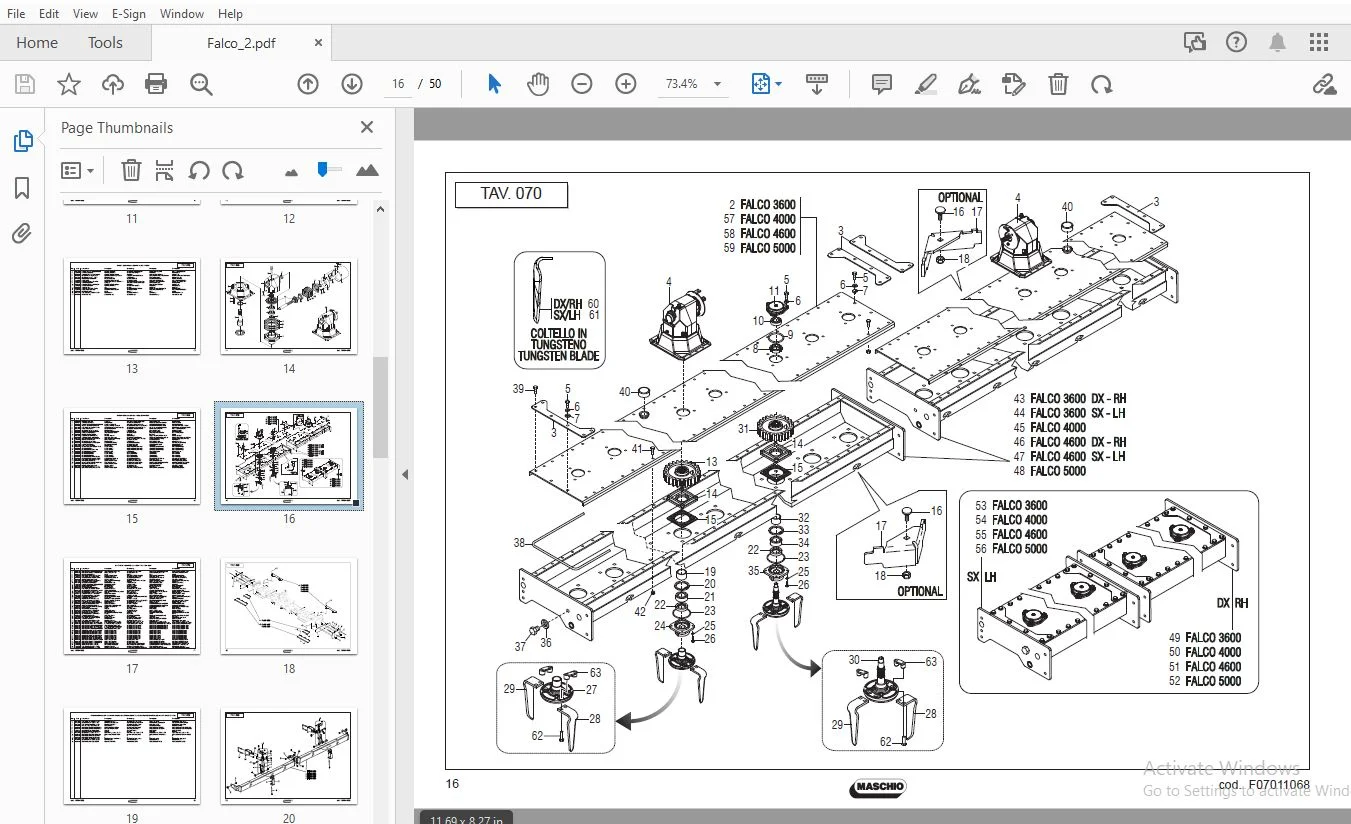Open the File menu
1351x824 pixels.
coord(16,13)
